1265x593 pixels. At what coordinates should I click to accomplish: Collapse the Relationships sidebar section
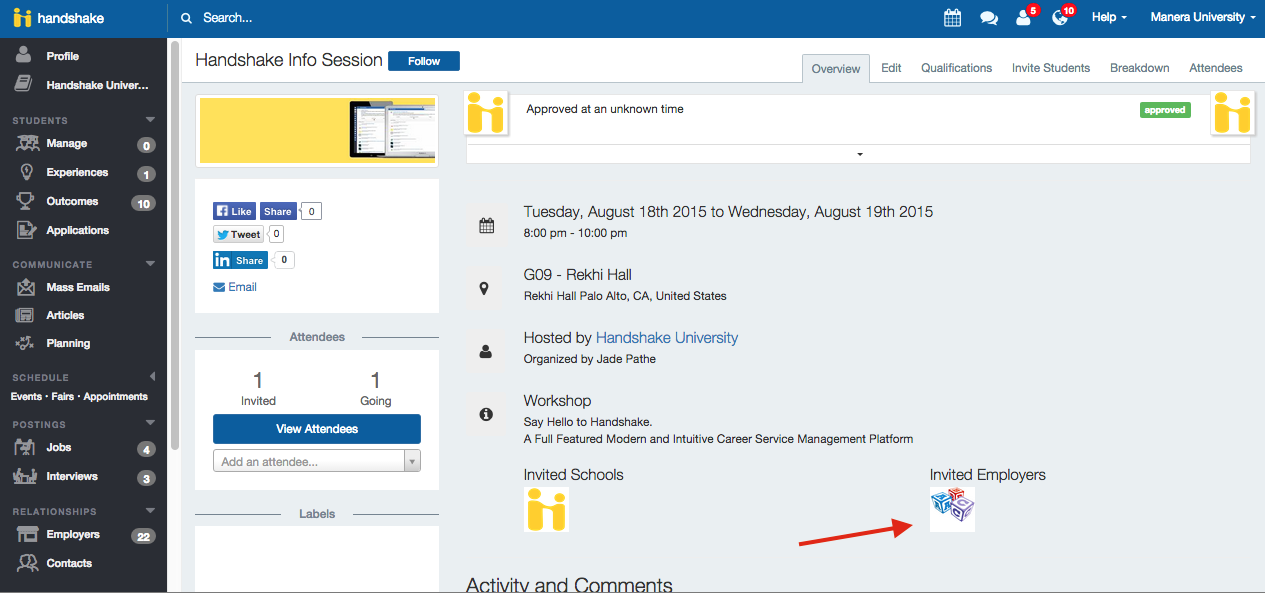(x=150, y=511)
